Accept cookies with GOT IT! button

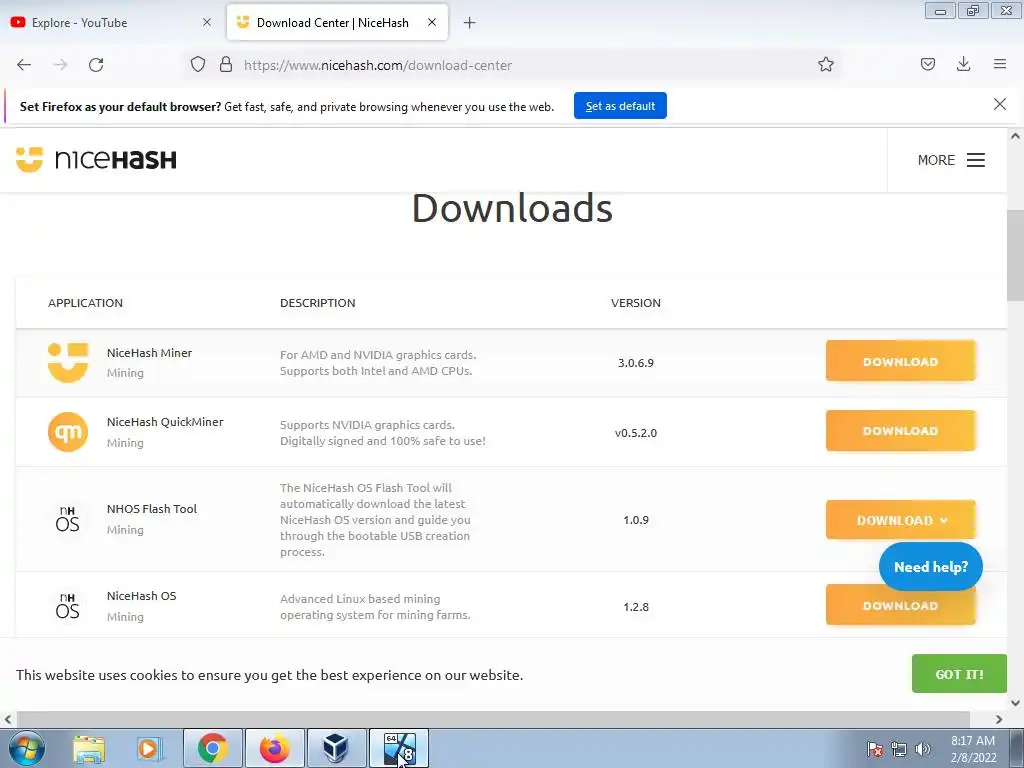pyautogui.click(x=959, y=674)
